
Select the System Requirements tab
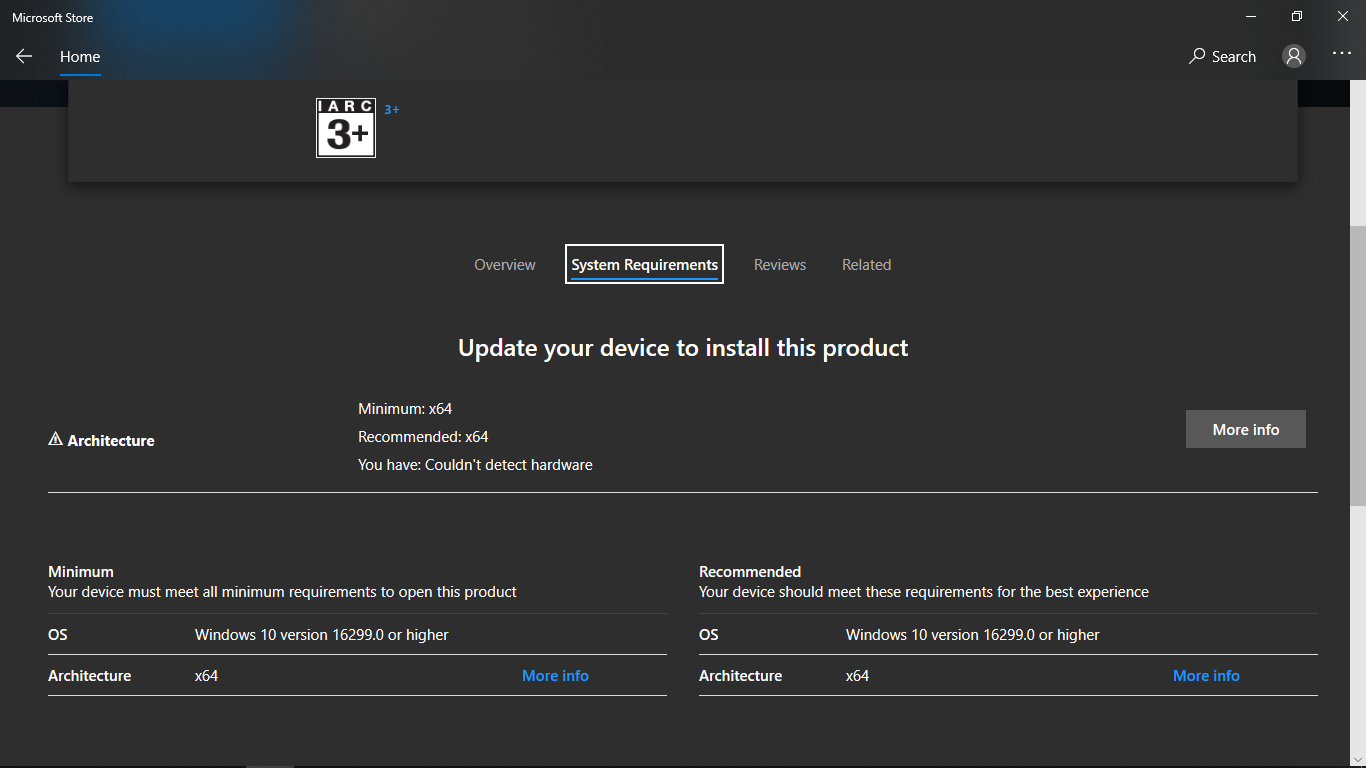tap(644, 265)
